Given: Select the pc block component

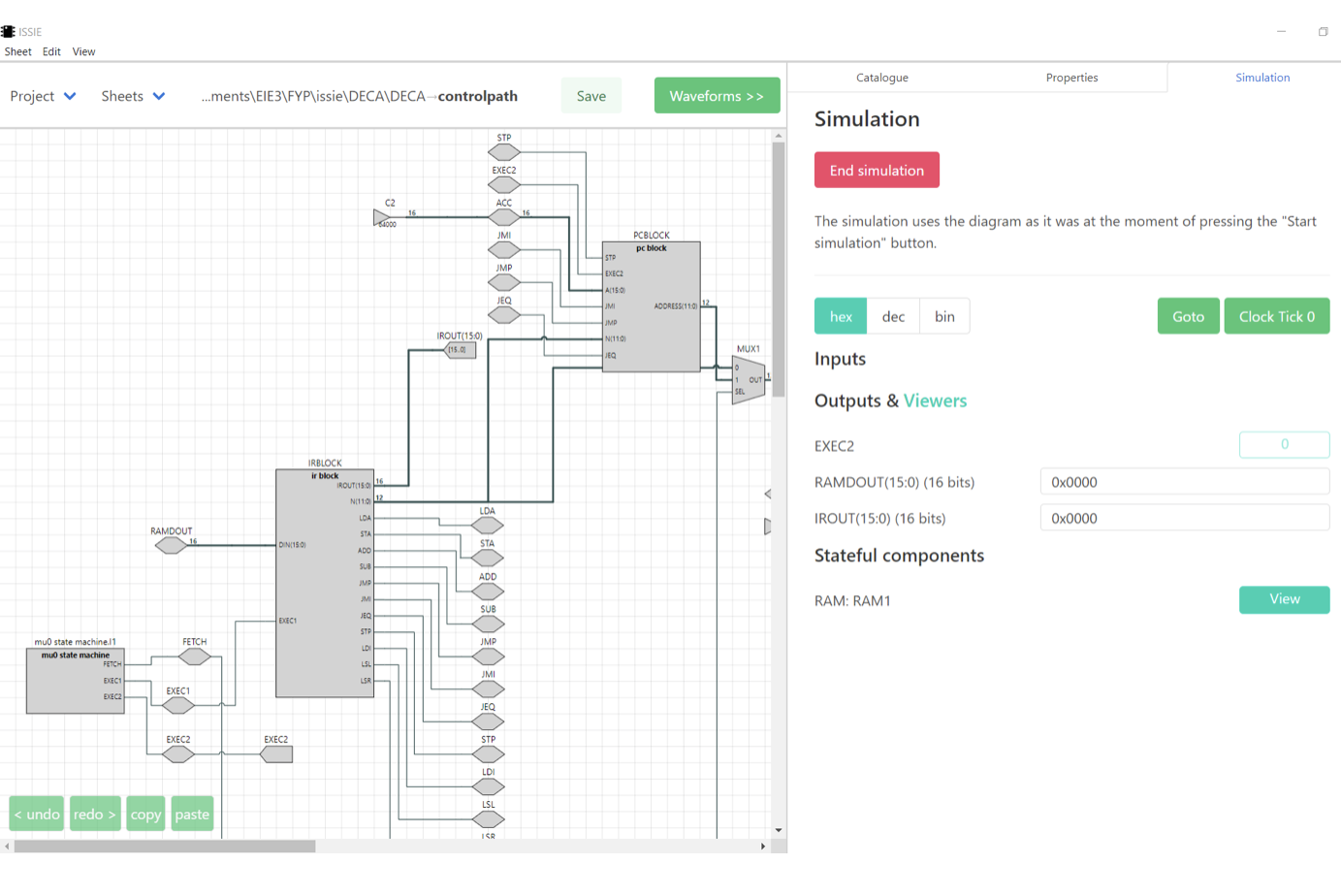Looking at the screenshot, I should (651, 306).
